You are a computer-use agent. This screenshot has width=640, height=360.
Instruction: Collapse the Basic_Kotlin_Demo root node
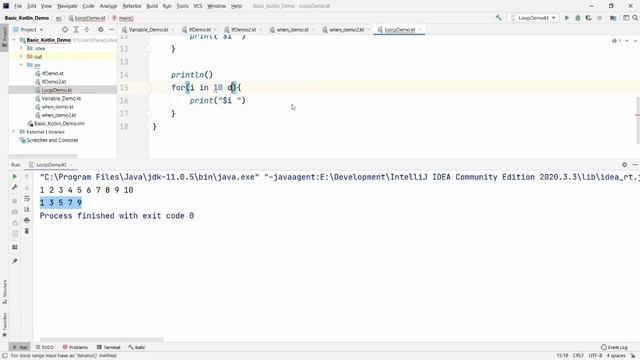point(14,40)
